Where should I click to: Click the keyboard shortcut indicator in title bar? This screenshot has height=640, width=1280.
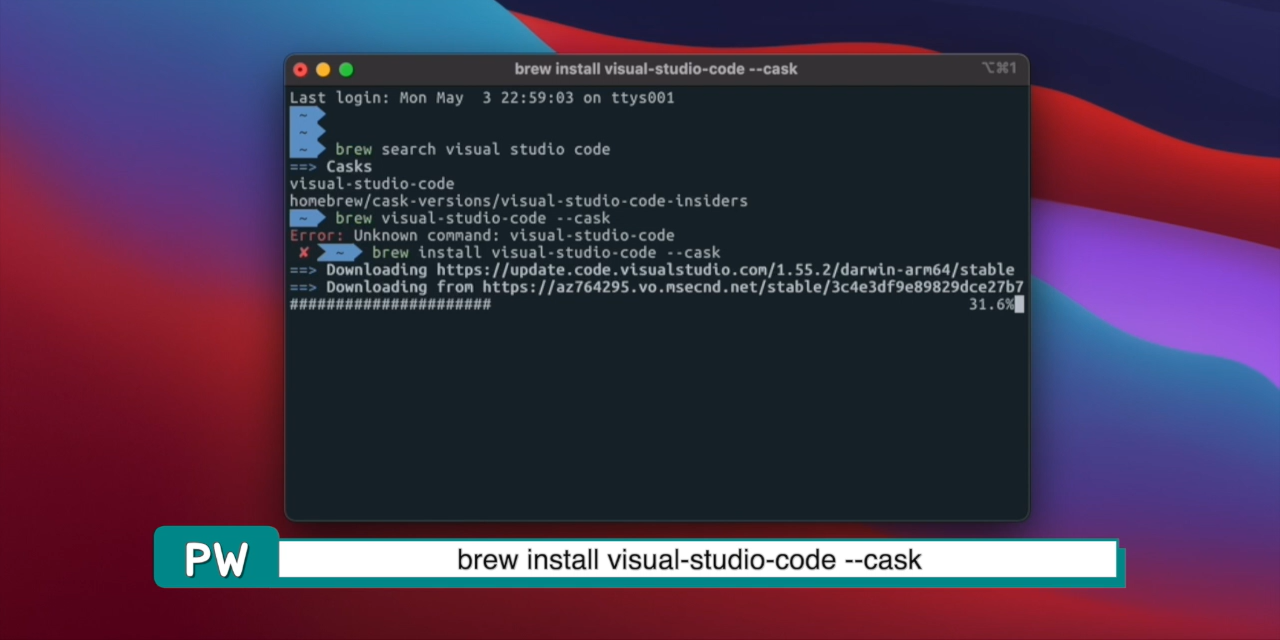coord(999,69)
